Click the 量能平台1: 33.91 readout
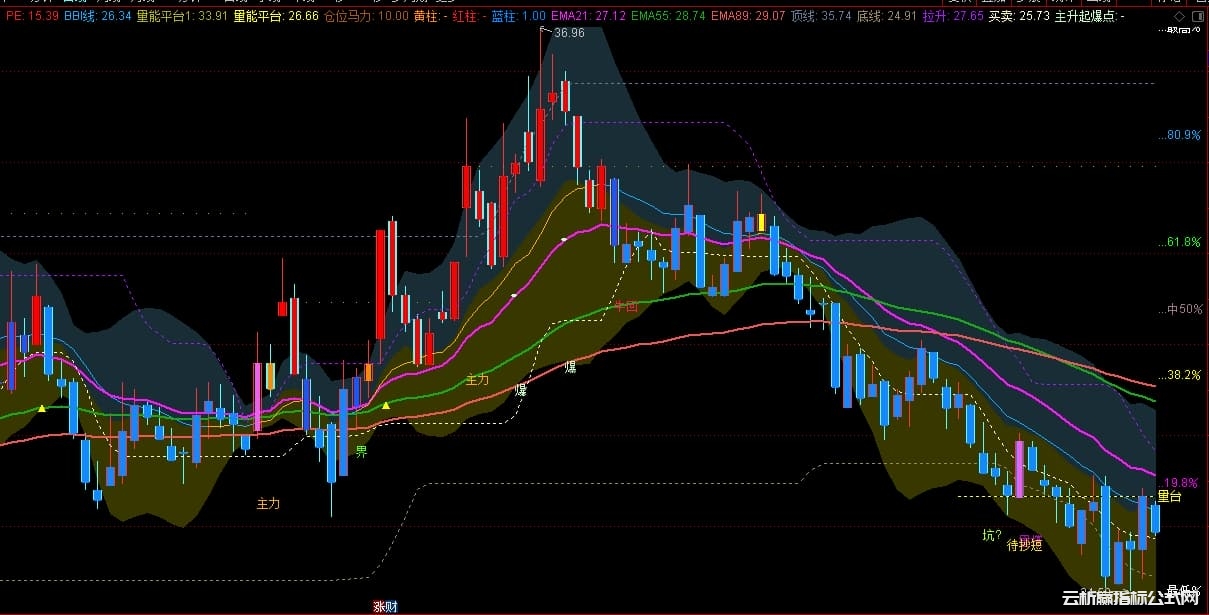Screen dimensions: 1209x615 tap(182, 17)
